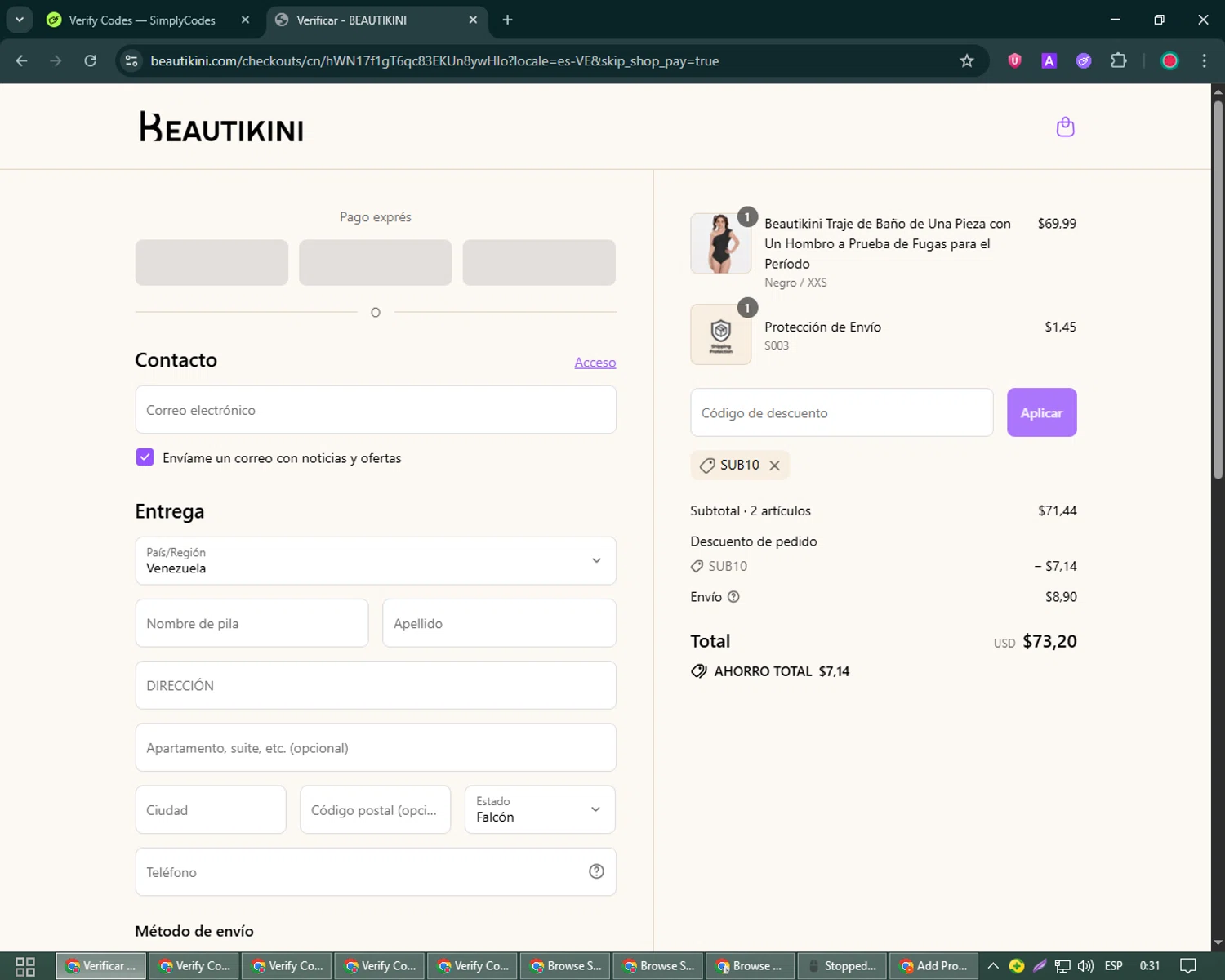Open the purple A extension icon

(x=1049, y=61)
